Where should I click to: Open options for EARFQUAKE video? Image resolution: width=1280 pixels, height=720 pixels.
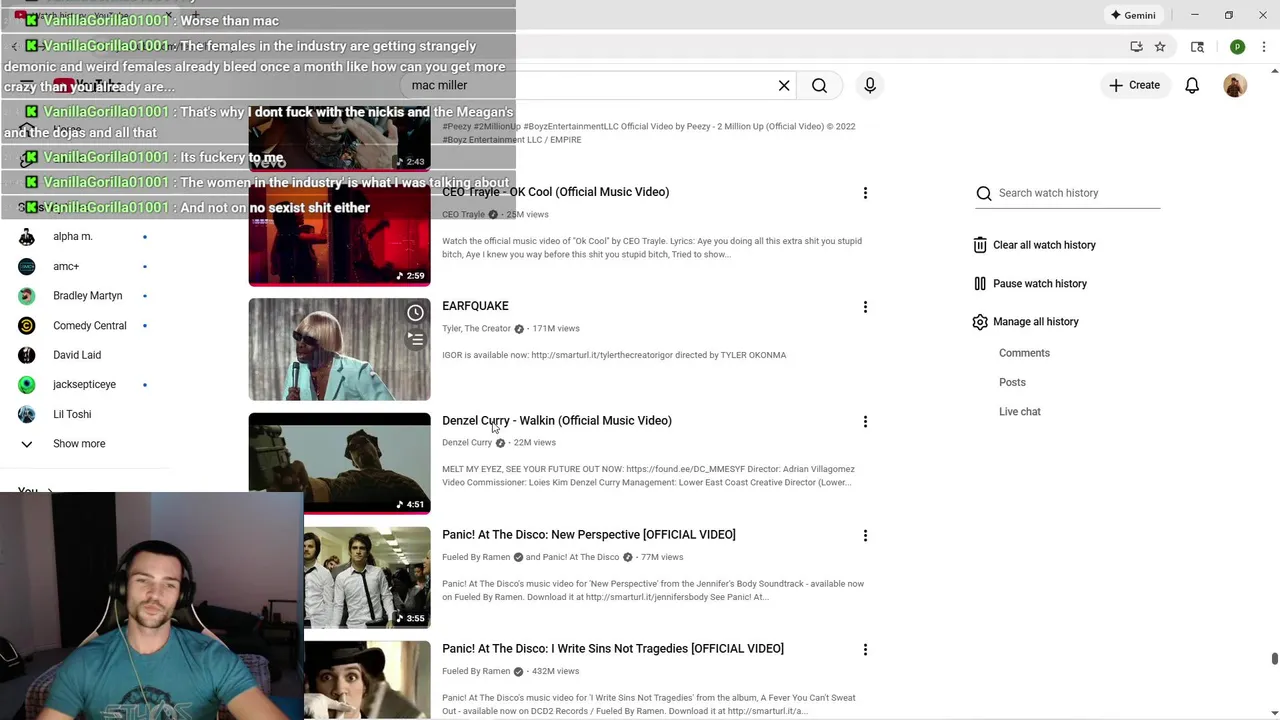865,307
